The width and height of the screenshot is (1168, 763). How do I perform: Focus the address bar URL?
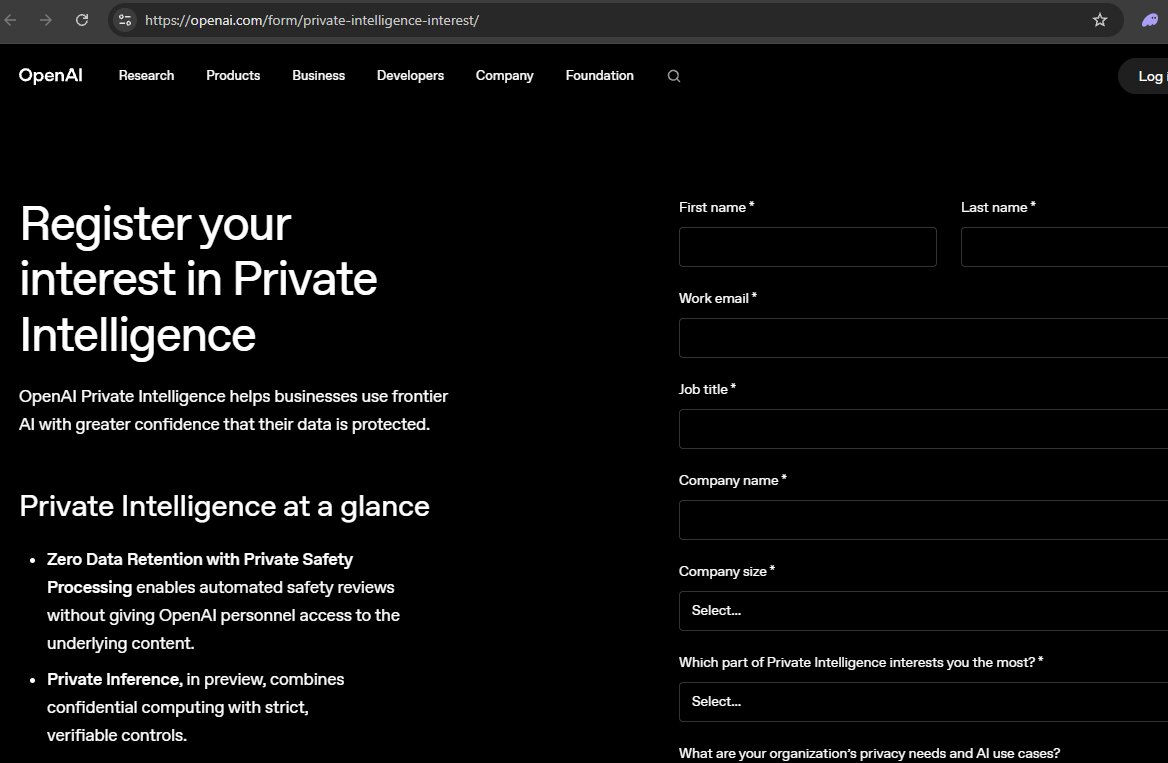click(x=312, y=20)
